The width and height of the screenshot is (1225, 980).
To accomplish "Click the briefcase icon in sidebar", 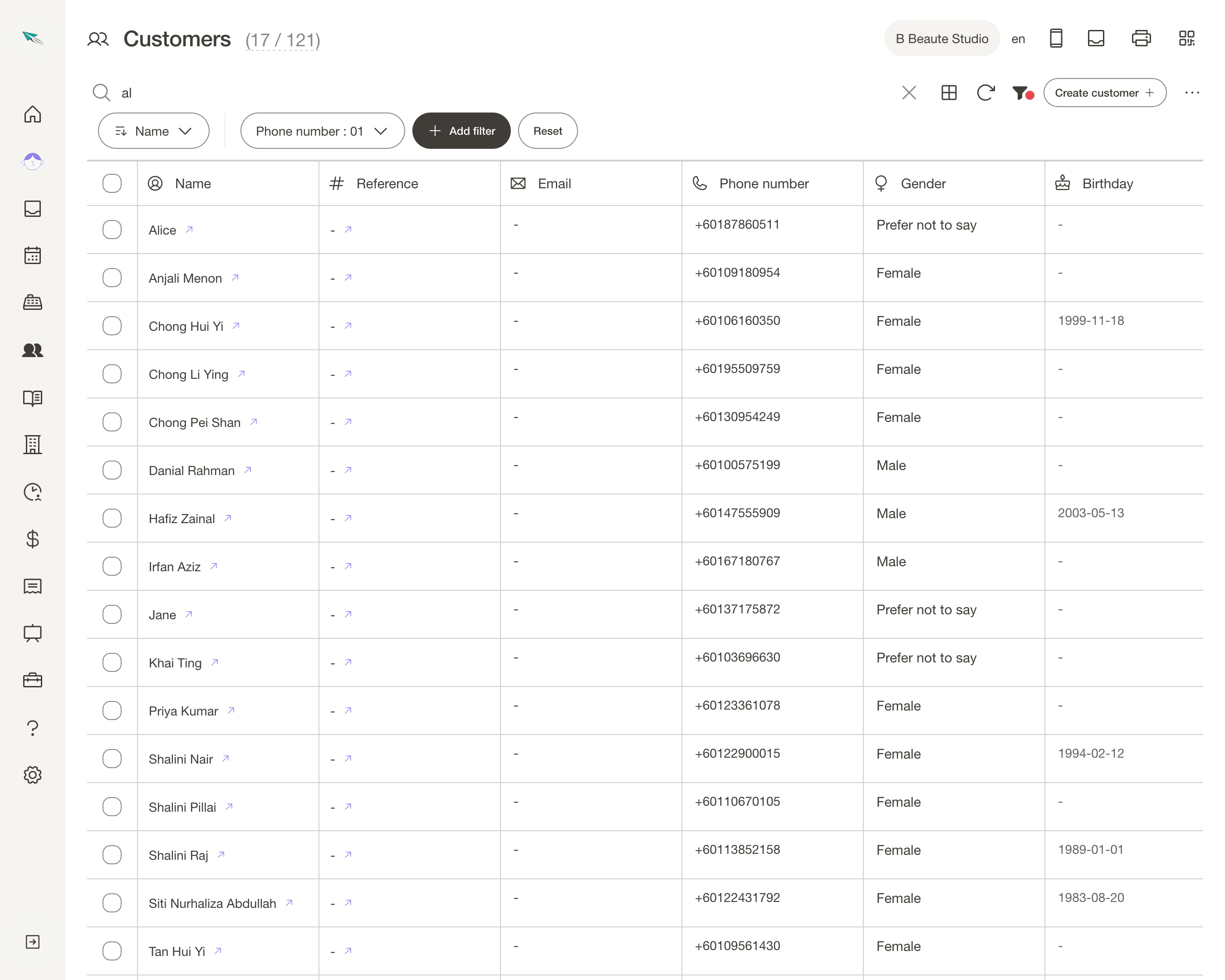I will point(32,680).
